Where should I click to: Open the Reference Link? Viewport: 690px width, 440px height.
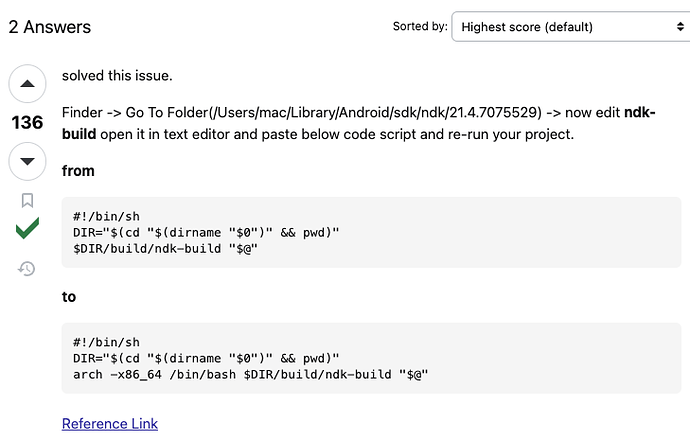click(110, 423)
